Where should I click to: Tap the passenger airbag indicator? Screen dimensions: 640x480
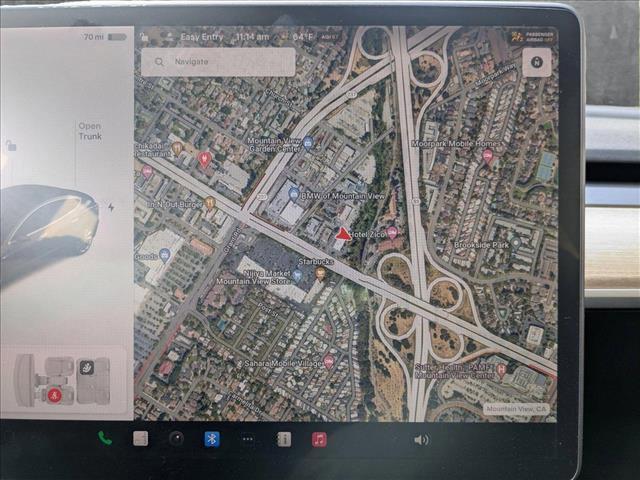coord(532,37)
